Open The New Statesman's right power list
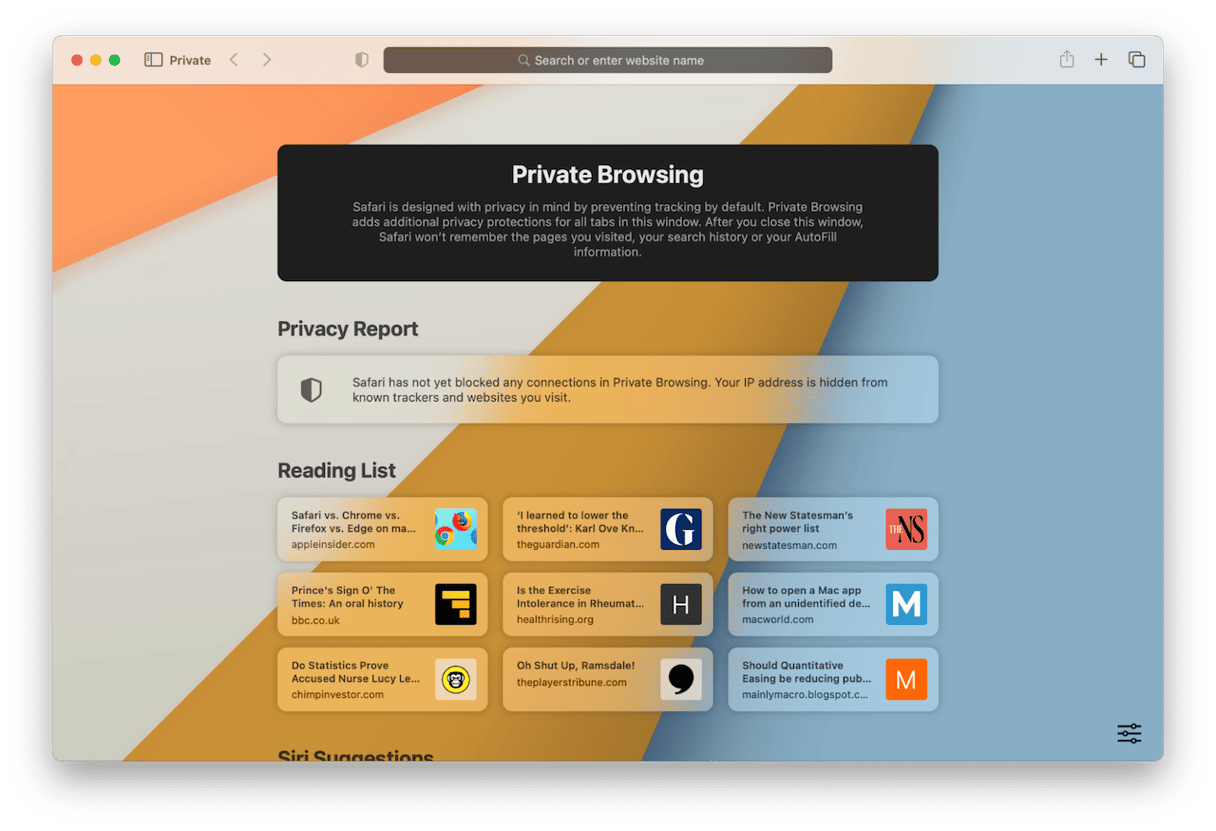Image resolution: width=1216 pixels, height=831 pixels. point(805,529)
